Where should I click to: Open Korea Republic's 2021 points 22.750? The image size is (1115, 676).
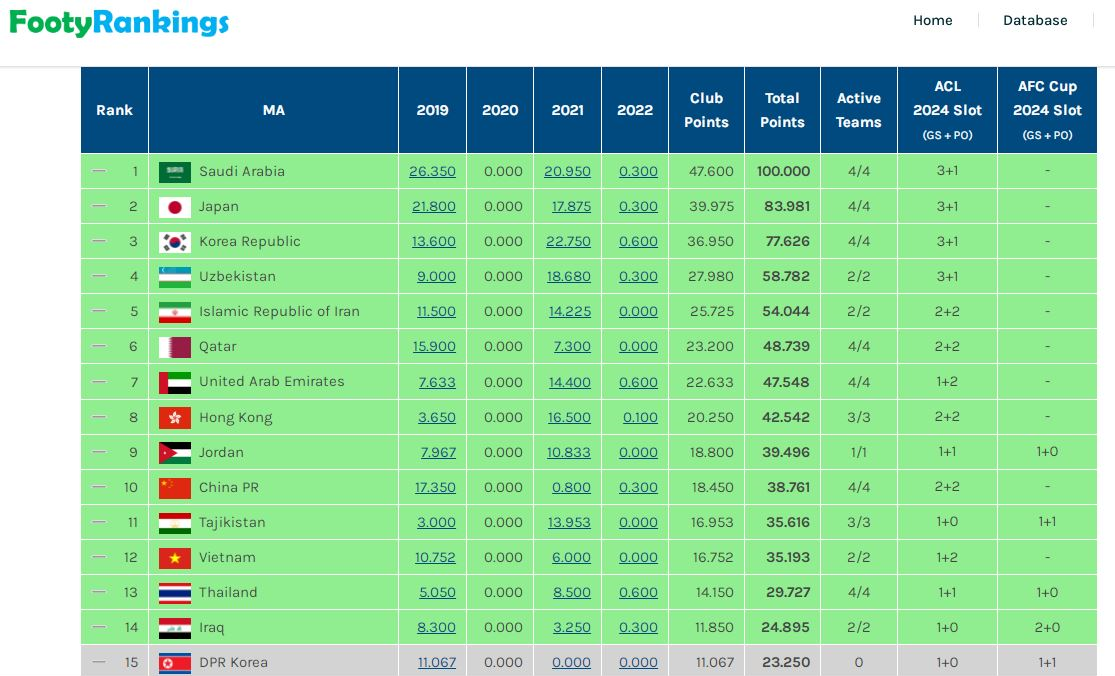pos(567,241)
